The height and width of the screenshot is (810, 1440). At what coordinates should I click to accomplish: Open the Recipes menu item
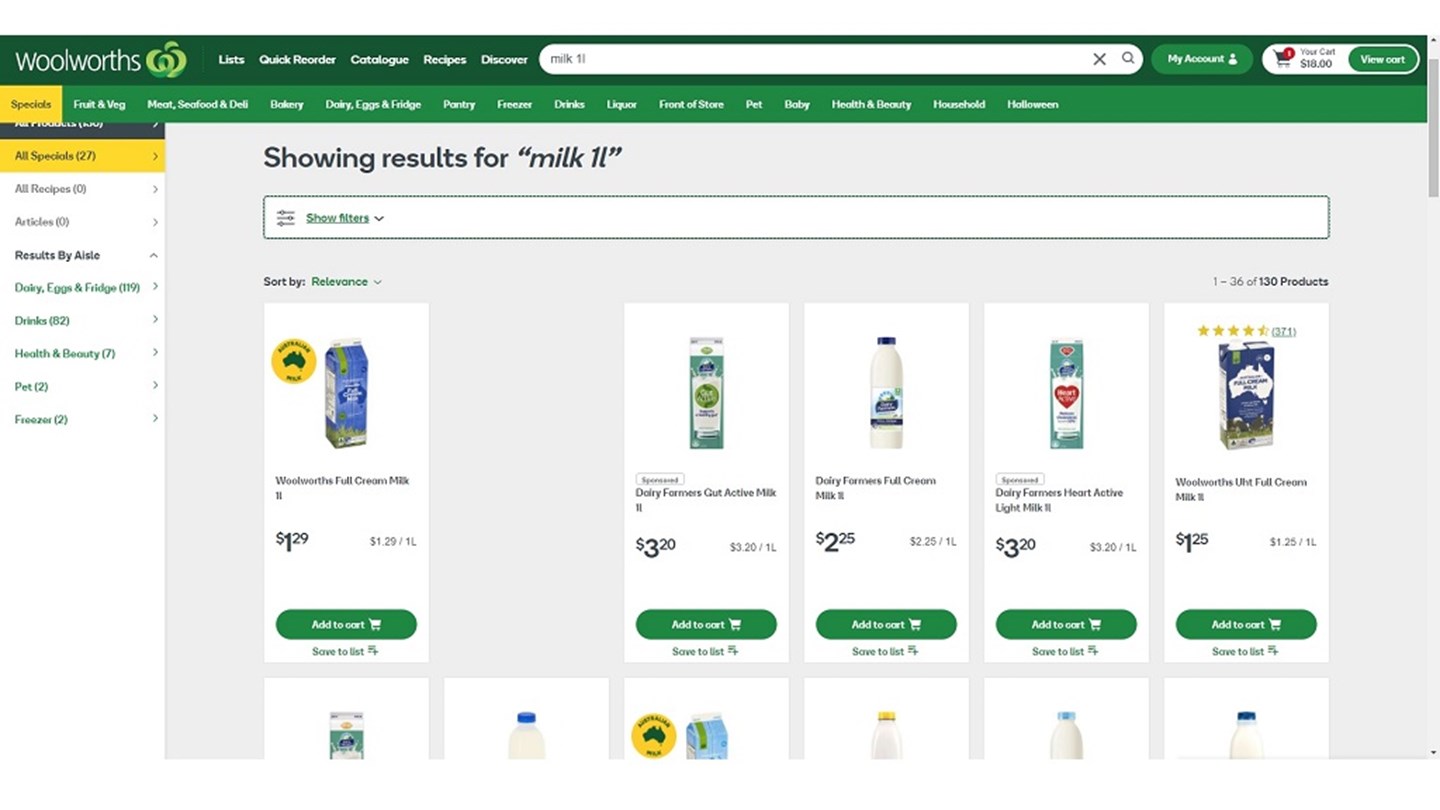click(x=444, y=59)
